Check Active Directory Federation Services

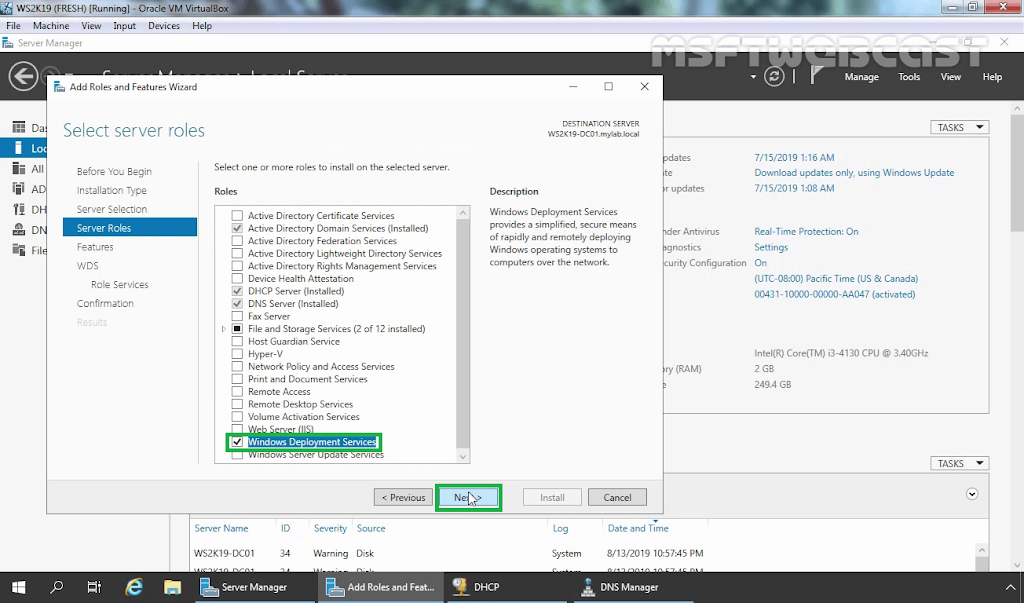[x=237, y=241]
